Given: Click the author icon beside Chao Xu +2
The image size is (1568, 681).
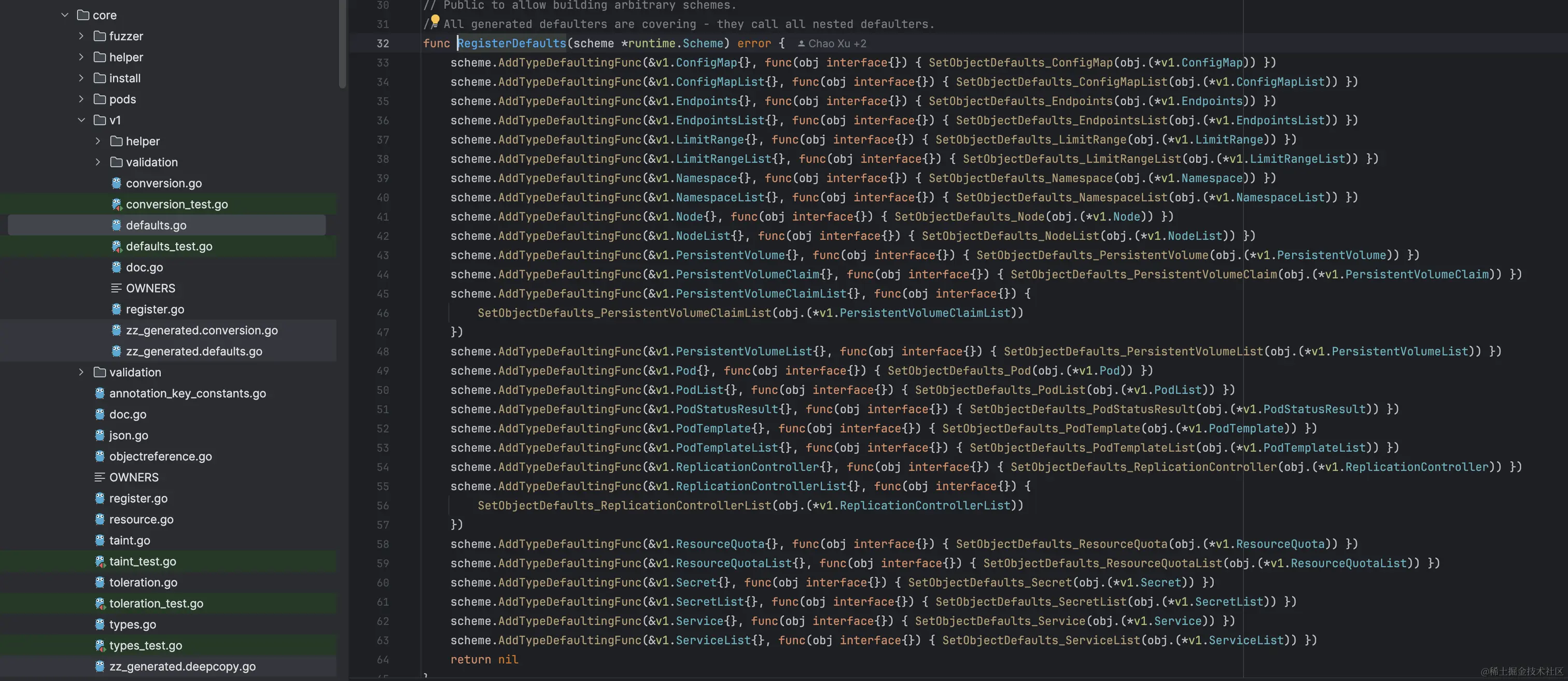Looking at the screenshot, I should click(x=801, y=44).
